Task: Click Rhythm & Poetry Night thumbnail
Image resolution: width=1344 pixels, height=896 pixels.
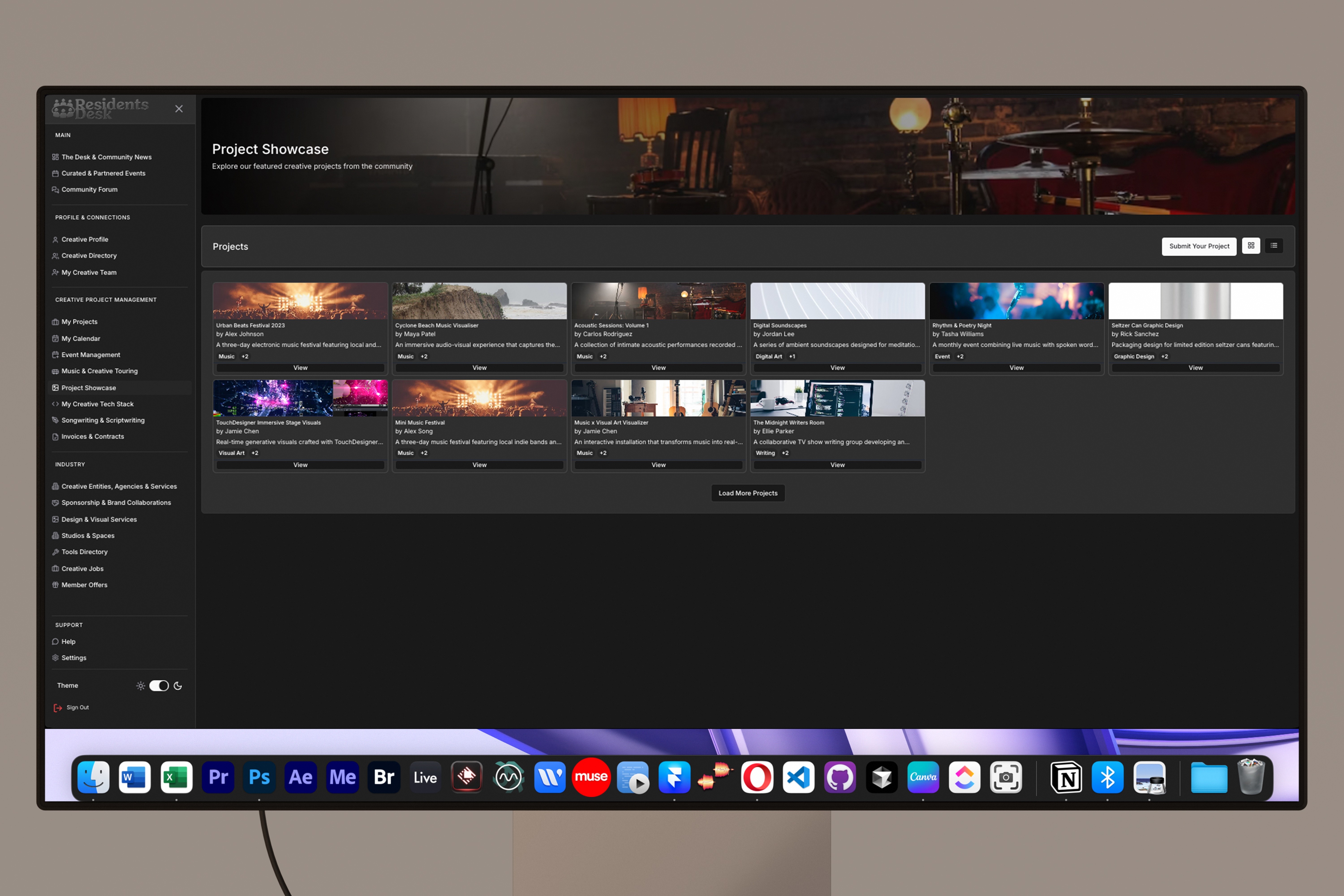Action: point(1017,301)
